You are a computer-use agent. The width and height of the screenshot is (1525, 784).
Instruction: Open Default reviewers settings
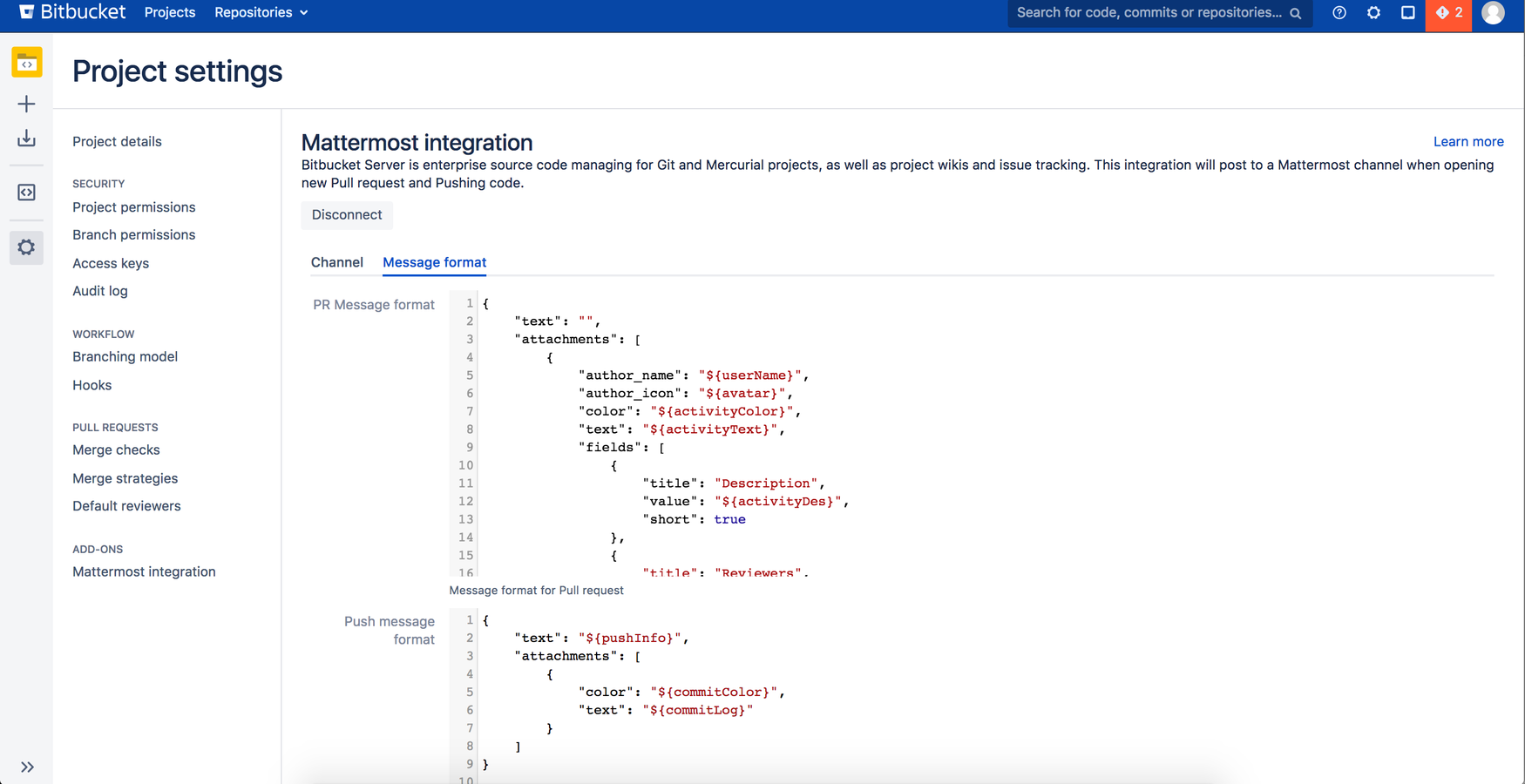point(126,506)
